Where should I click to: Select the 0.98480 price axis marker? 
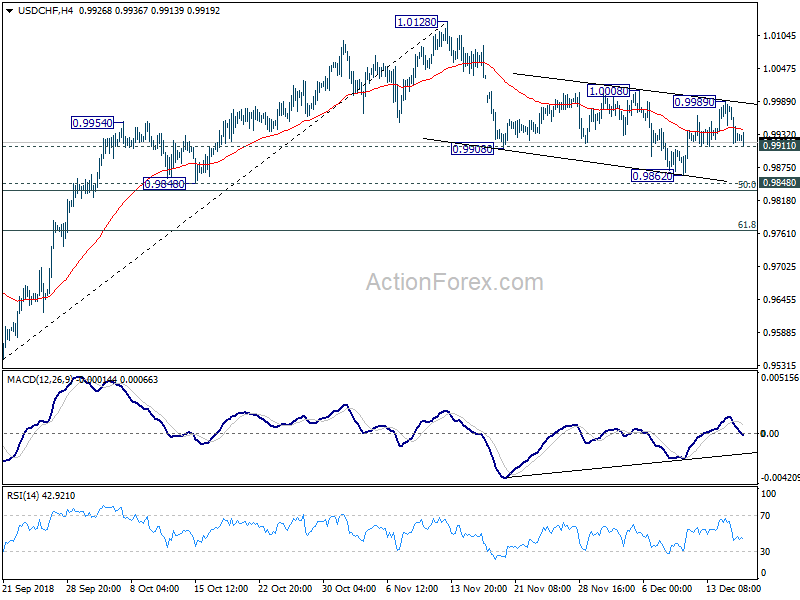click(779, 183)
